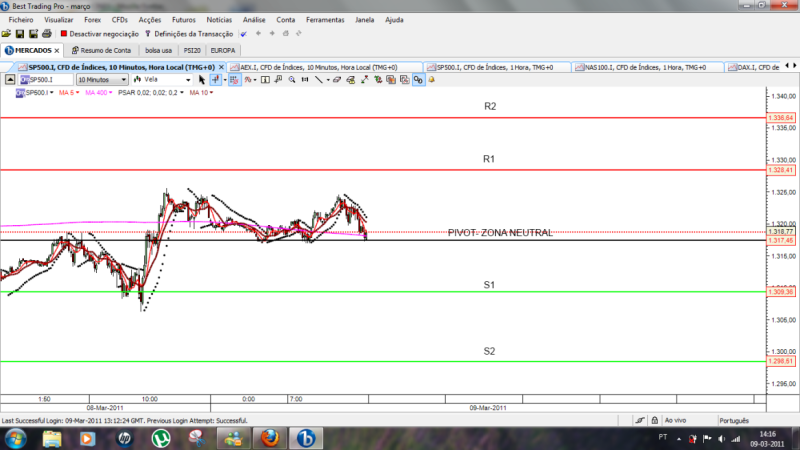Open the Ajuda menu

coord(394,20)
